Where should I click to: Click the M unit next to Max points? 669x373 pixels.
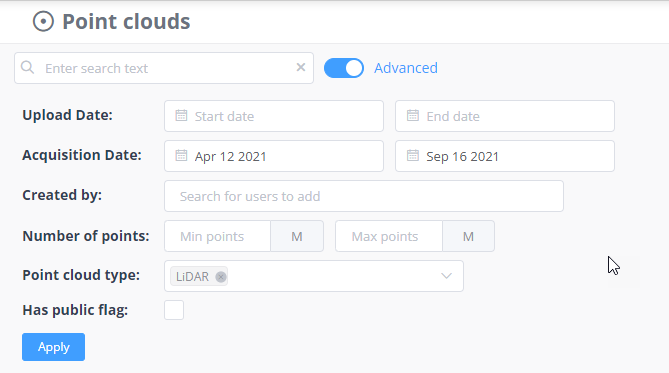pos(468,236)
